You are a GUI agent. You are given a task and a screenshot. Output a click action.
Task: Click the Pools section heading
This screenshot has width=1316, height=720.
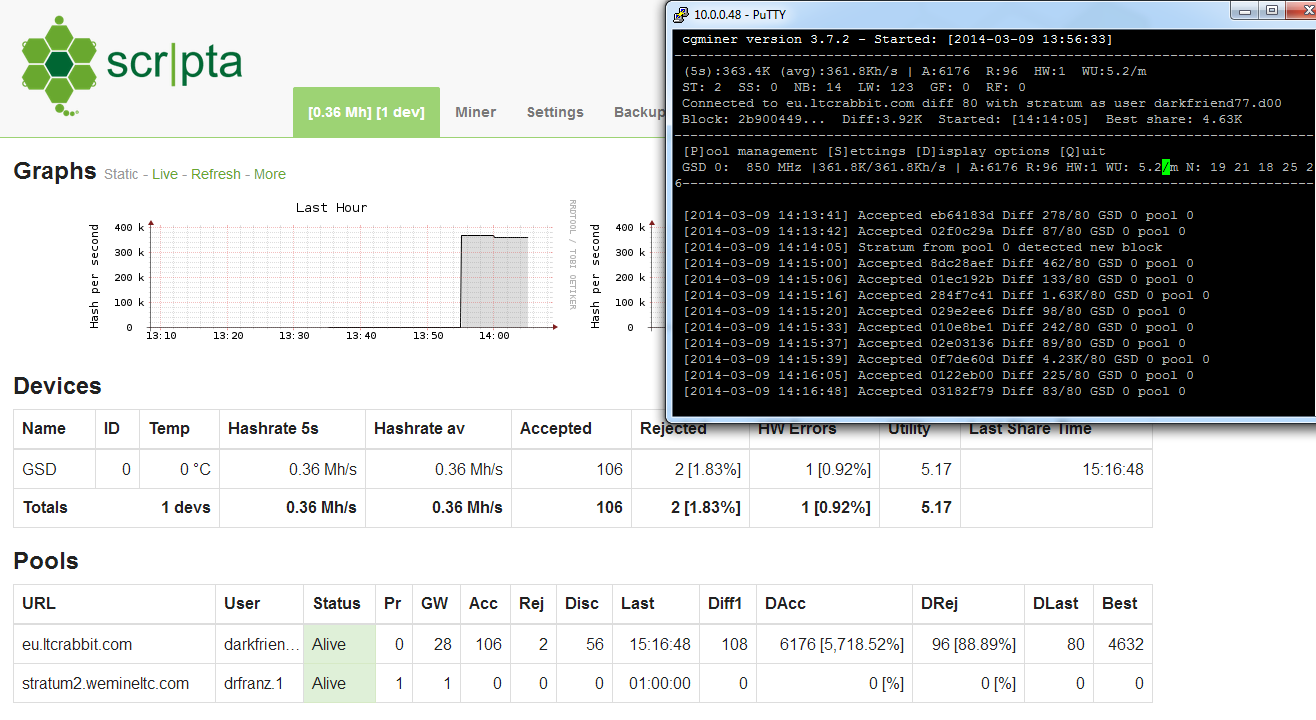pyautogui.click(x=46, y=561)
